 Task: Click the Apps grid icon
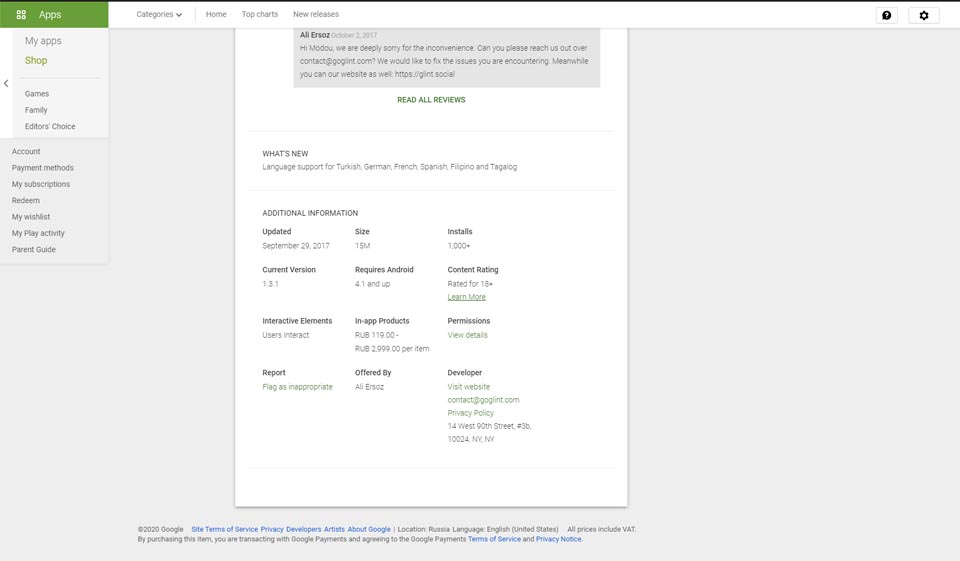[x=21, y=15]
